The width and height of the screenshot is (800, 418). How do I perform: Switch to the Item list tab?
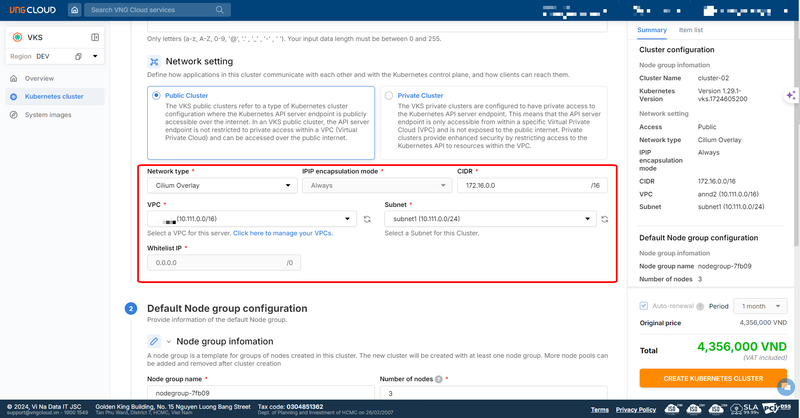tap(690, 30)
